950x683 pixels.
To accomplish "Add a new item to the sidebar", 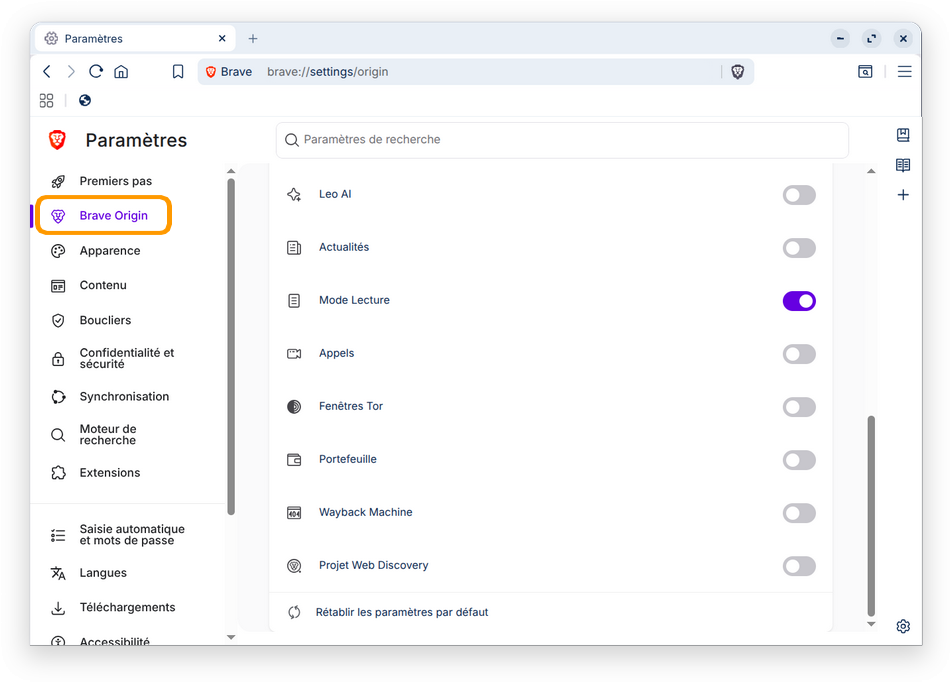I will point(903,195).
